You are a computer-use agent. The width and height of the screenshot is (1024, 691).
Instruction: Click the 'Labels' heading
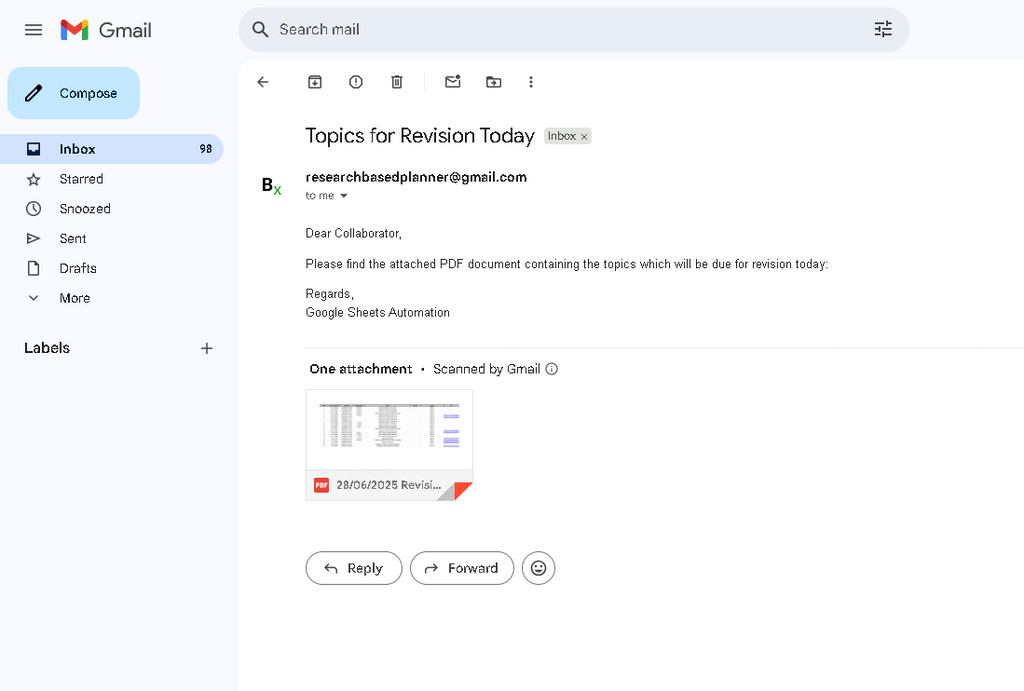click(x=47, y=348)
